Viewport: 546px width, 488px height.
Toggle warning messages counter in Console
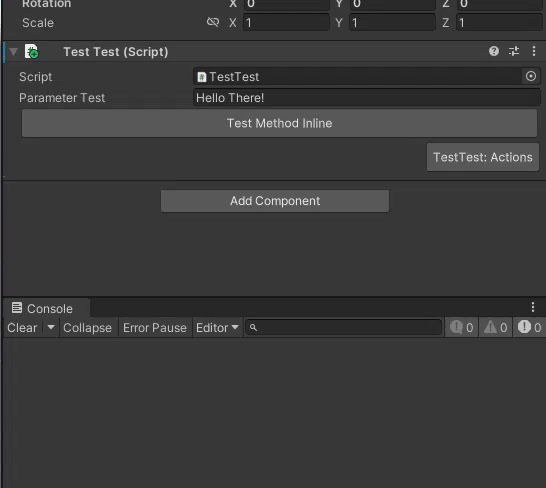click(496, 327)
